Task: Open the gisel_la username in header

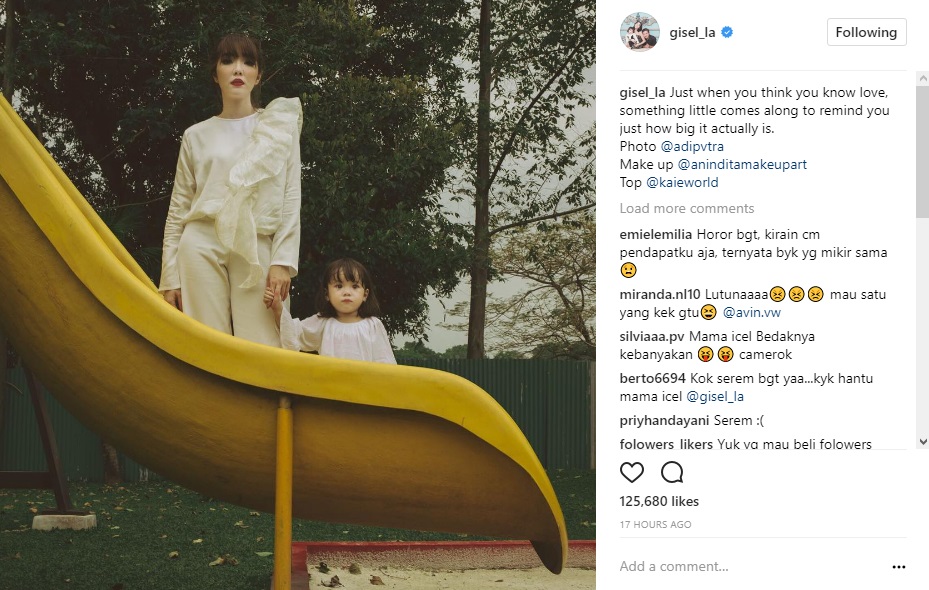Action: pos(692,33)
